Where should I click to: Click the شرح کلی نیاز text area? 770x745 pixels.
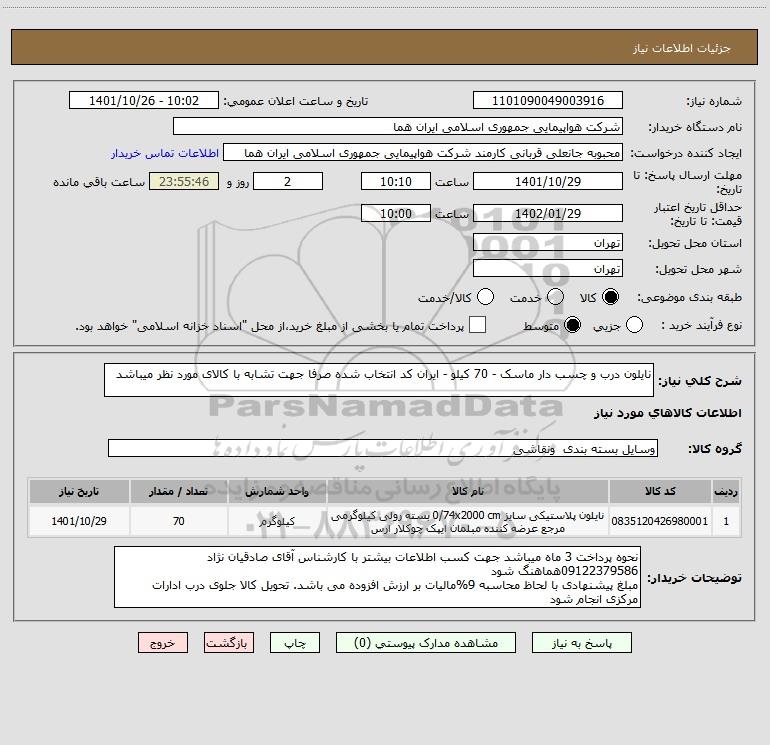(x=379, y=380)
